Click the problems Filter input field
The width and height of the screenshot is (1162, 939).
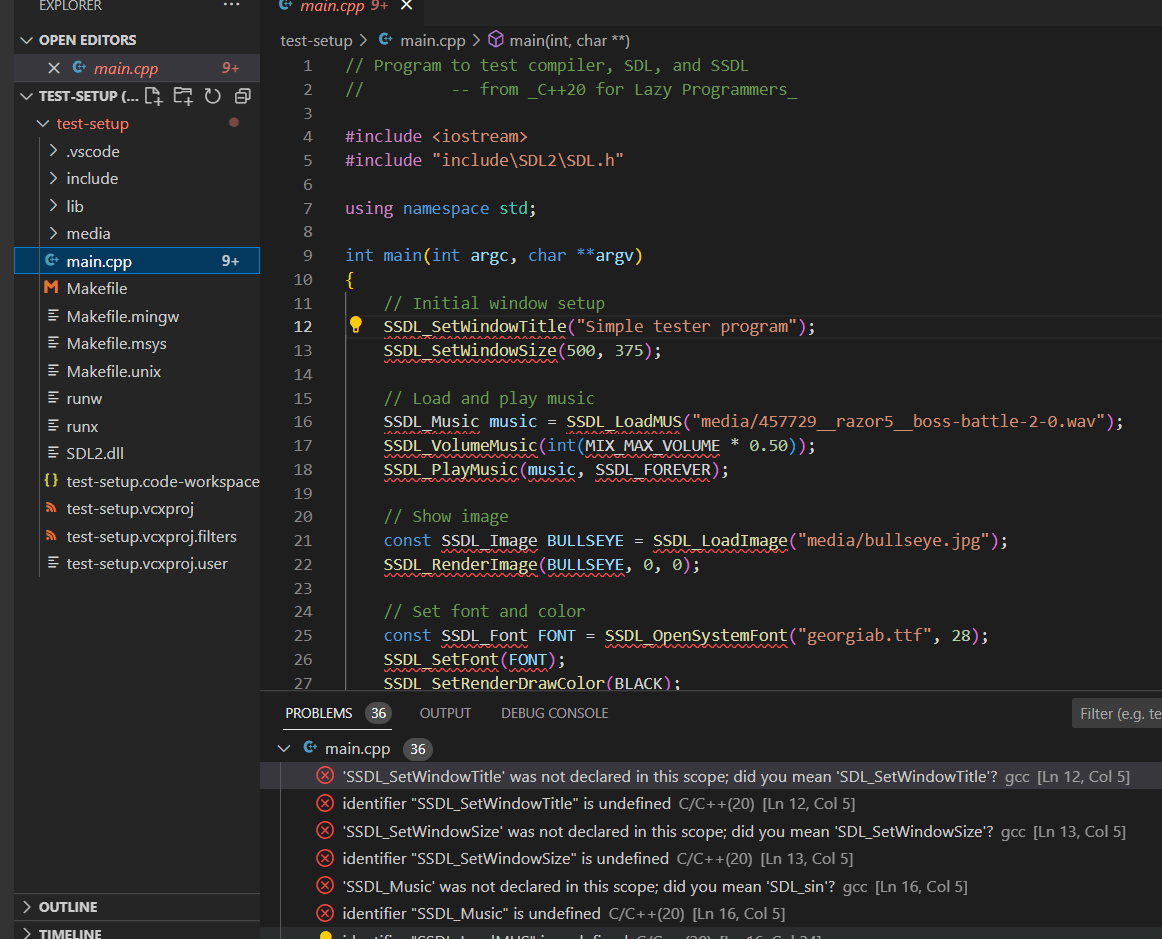(1115, 713)
